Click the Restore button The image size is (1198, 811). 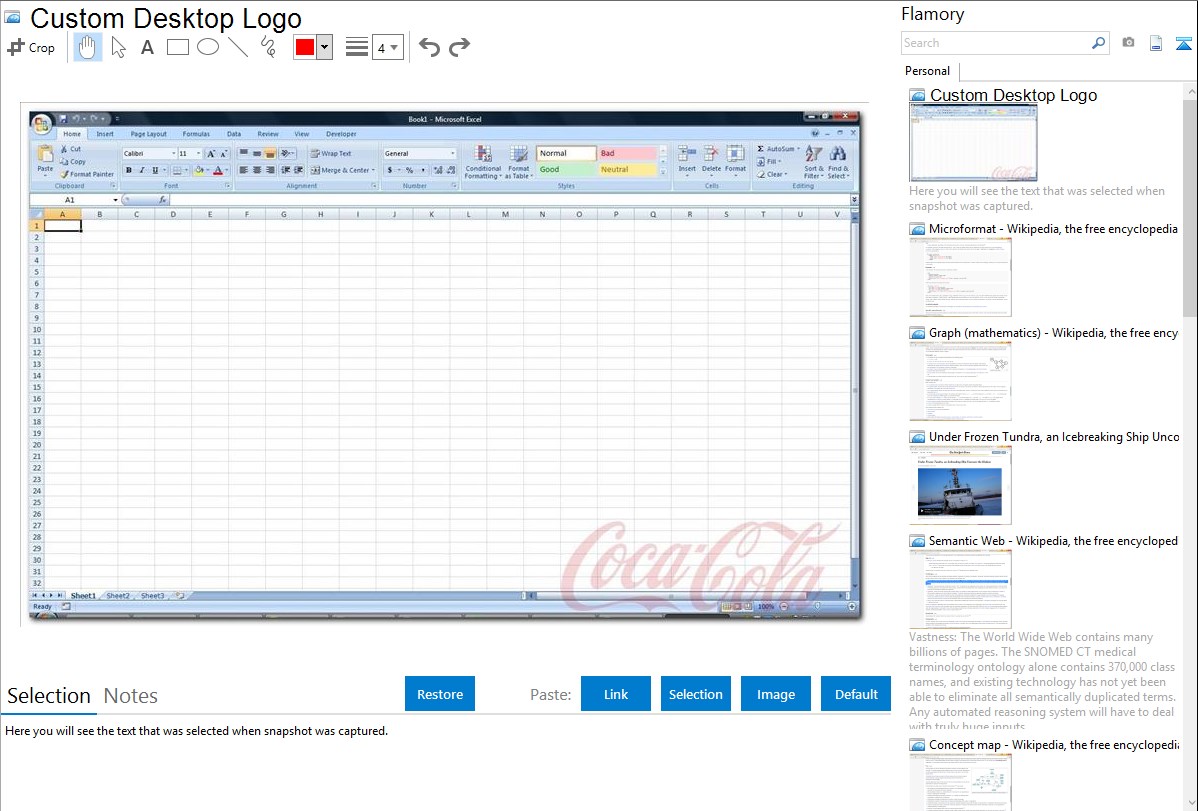click(440, 694)
